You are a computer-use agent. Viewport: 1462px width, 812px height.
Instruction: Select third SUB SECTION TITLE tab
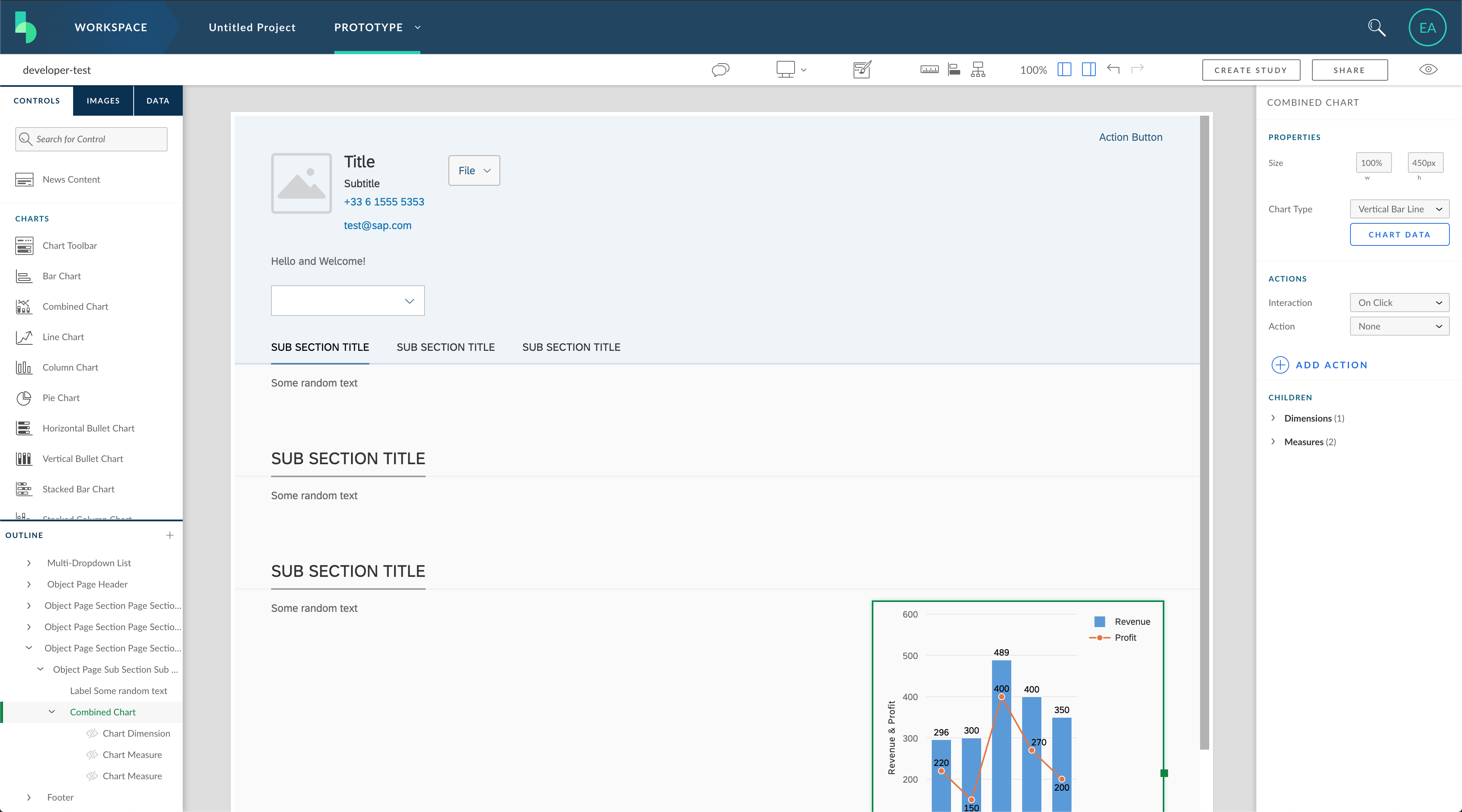pyautogui.click(x=571, y=347)
